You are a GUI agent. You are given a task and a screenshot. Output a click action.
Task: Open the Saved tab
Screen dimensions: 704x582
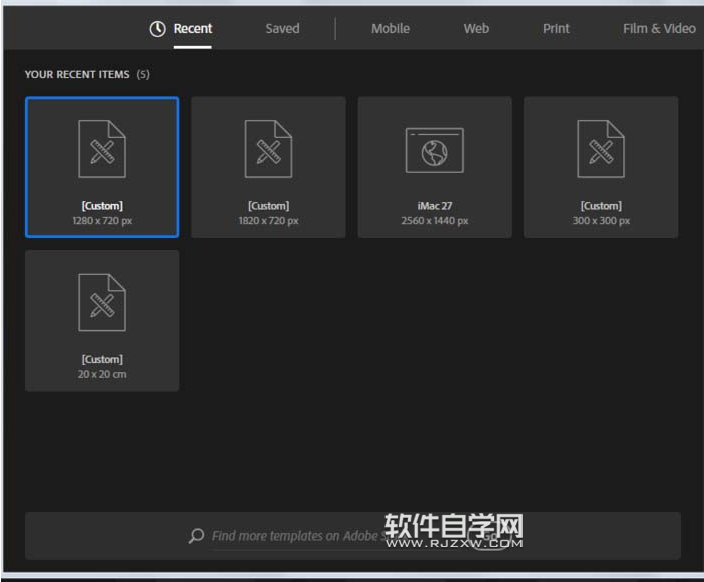(x=282, y=29)
